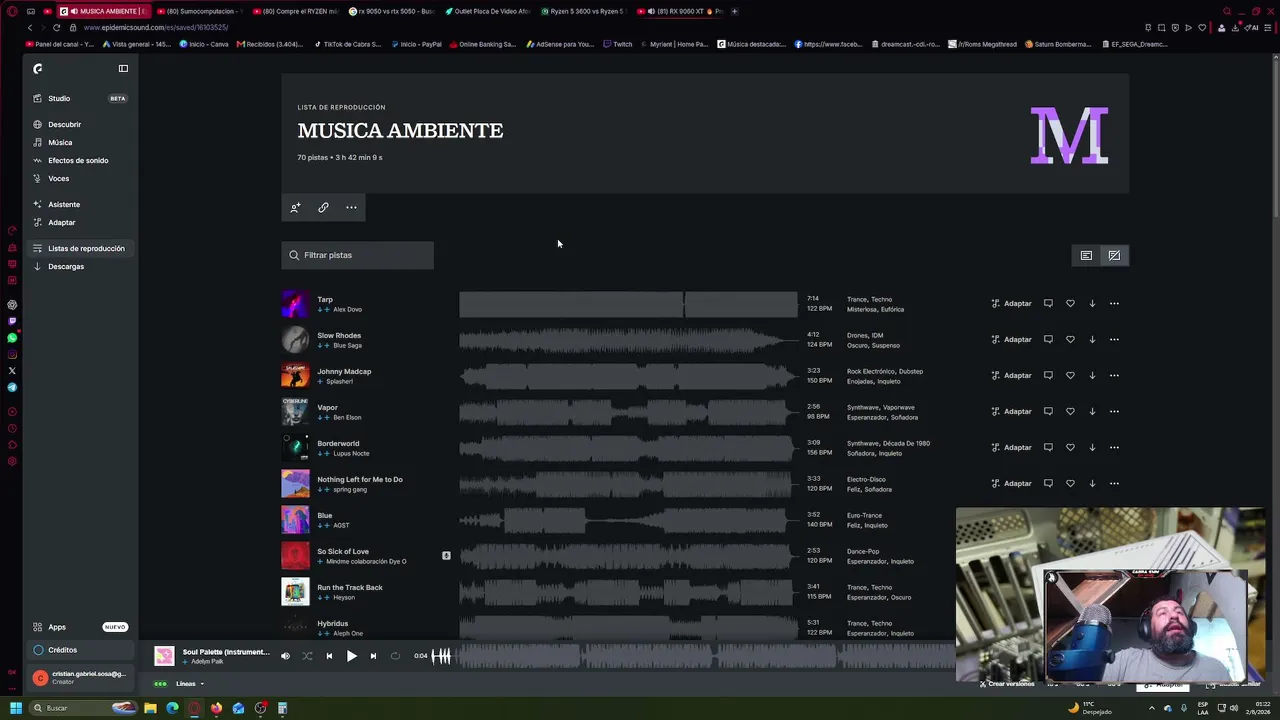The width and height of the screenshot is (1280, 720).
Task: Click the Epidemic Sound logo in the sidebar
Action: (x=38, y=68)
